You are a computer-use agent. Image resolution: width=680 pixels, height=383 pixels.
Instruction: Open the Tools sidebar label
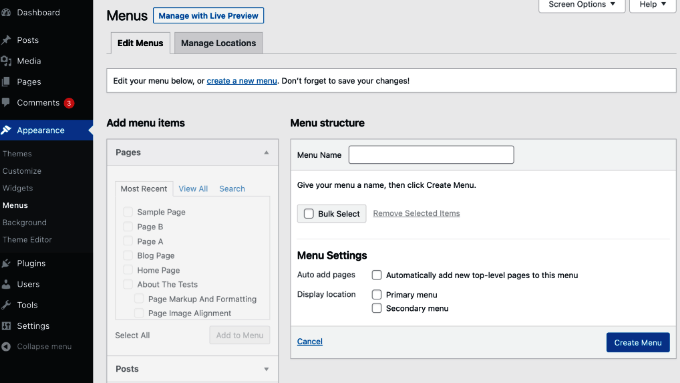(27, 305)
